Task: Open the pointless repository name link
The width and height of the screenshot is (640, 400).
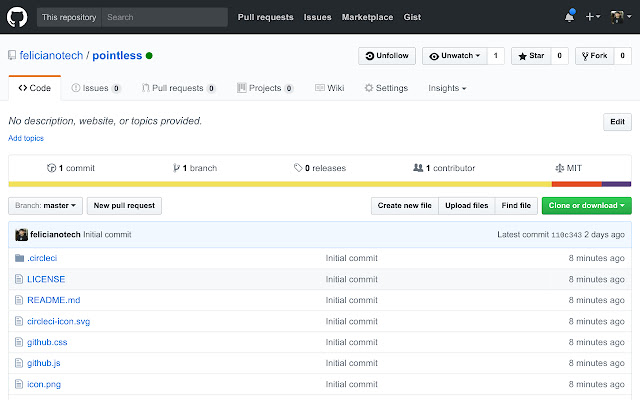Action: pyautogui.click(x=117, y=56)
